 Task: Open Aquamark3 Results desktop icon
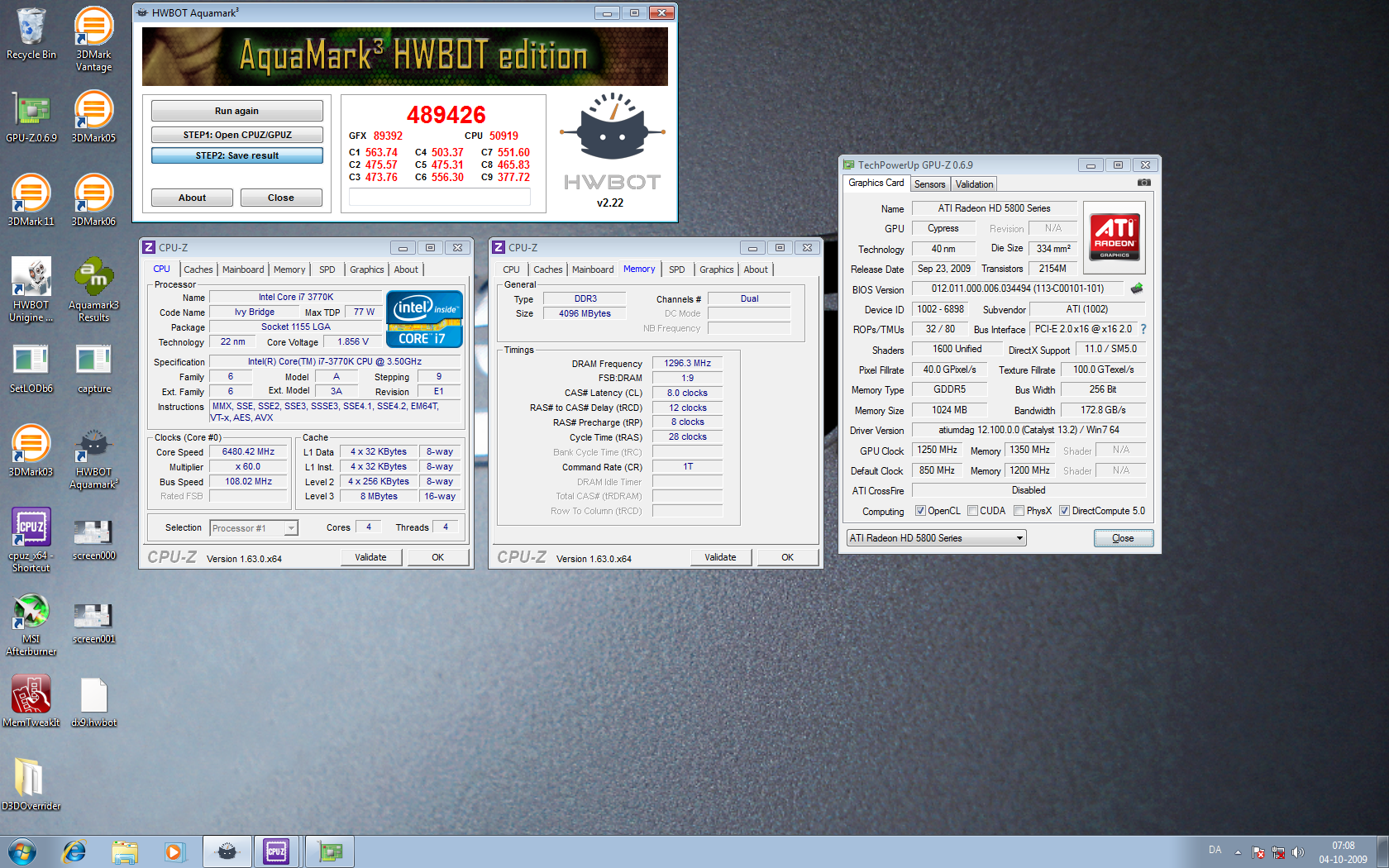[x=93, y=289]
